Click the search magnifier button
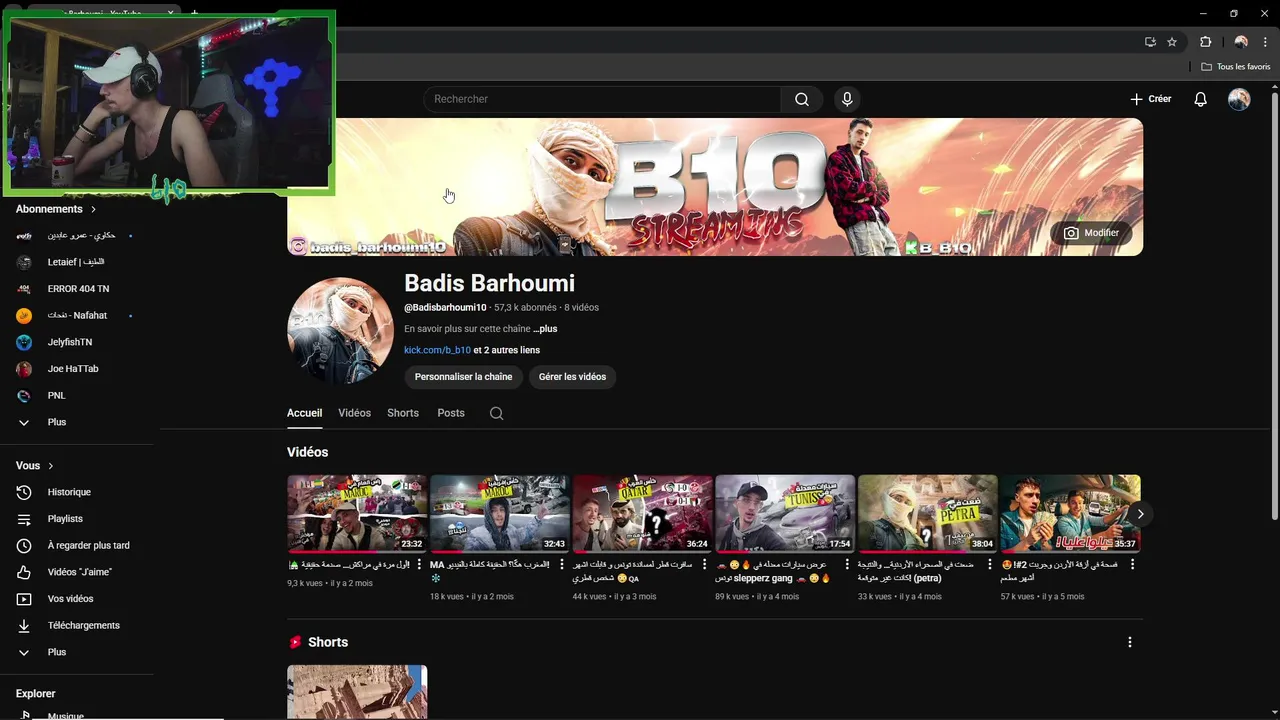The height and width of the screenshot is (720, 1280). point(802,99)
